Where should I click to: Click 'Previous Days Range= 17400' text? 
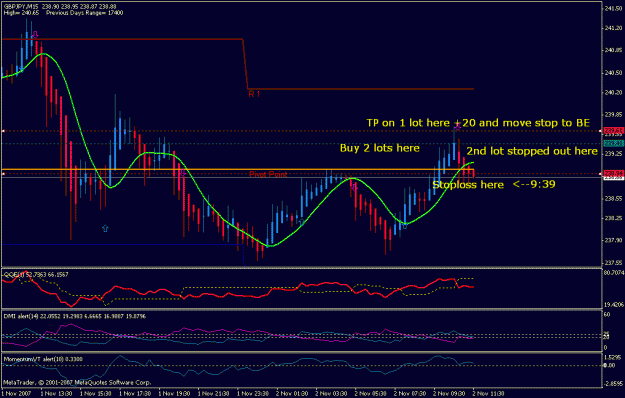(85, 13)
